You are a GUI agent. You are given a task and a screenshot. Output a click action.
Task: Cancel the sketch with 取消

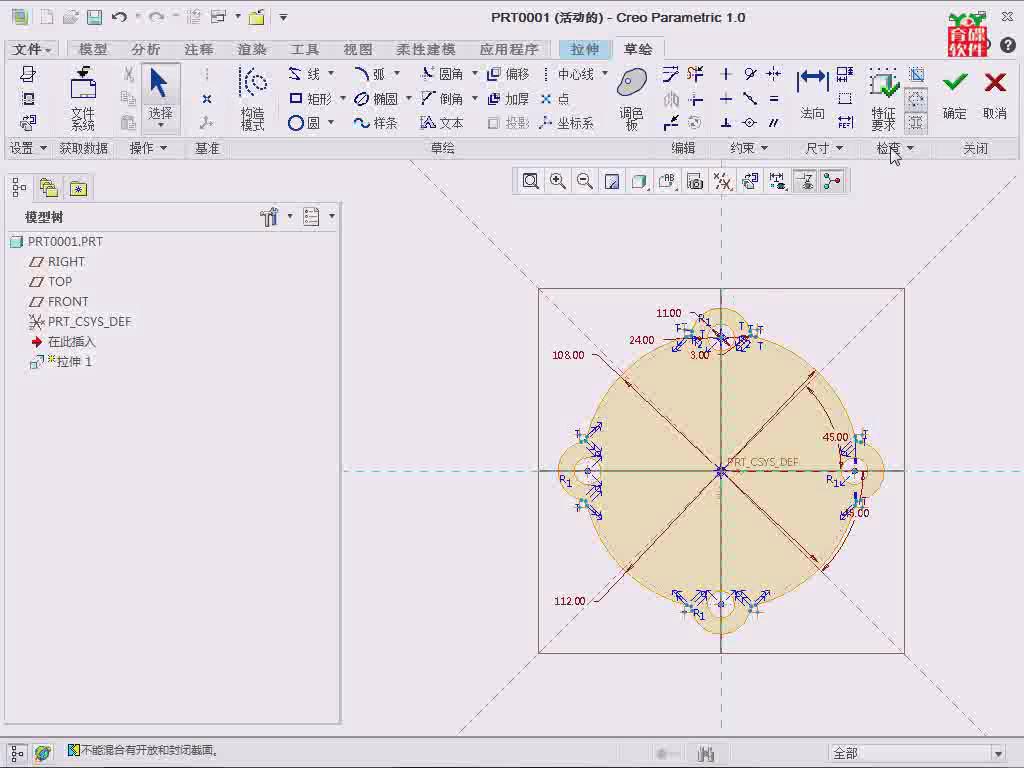pyautogui.click(x=995, y=96)
